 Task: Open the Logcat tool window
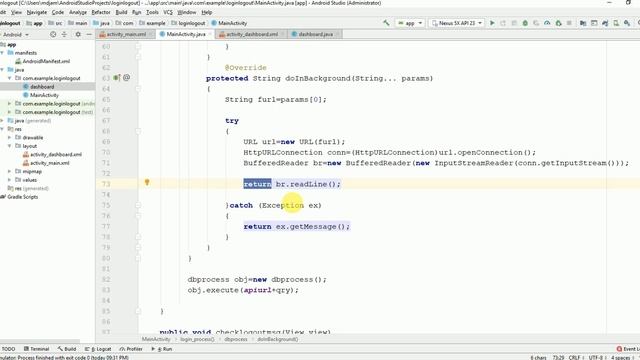pyautogui.click(x=98, y=349)
